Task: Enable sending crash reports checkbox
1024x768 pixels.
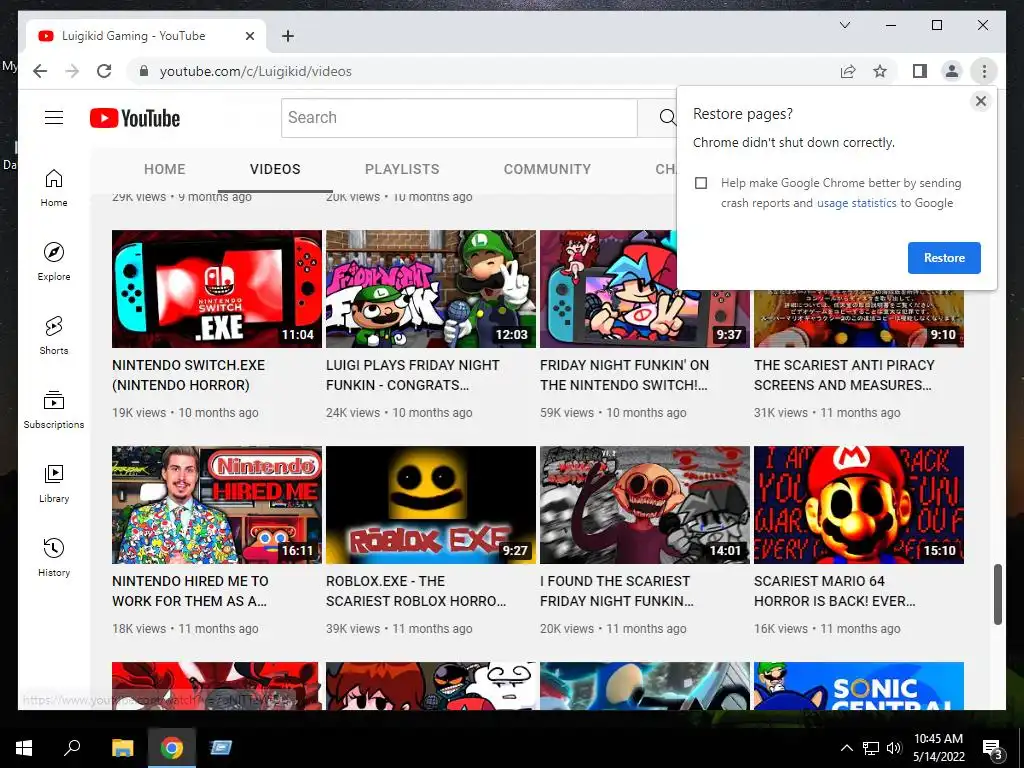Action: click(x=701, y=183)
